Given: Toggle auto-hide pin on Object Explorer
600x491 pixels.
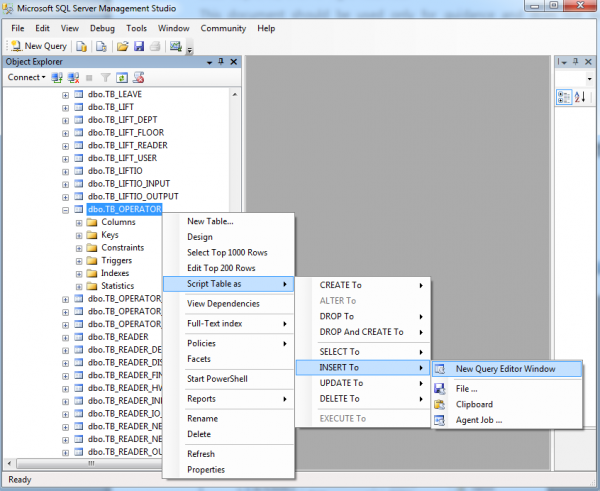Looking at the screenshot, I should point(221,62).
